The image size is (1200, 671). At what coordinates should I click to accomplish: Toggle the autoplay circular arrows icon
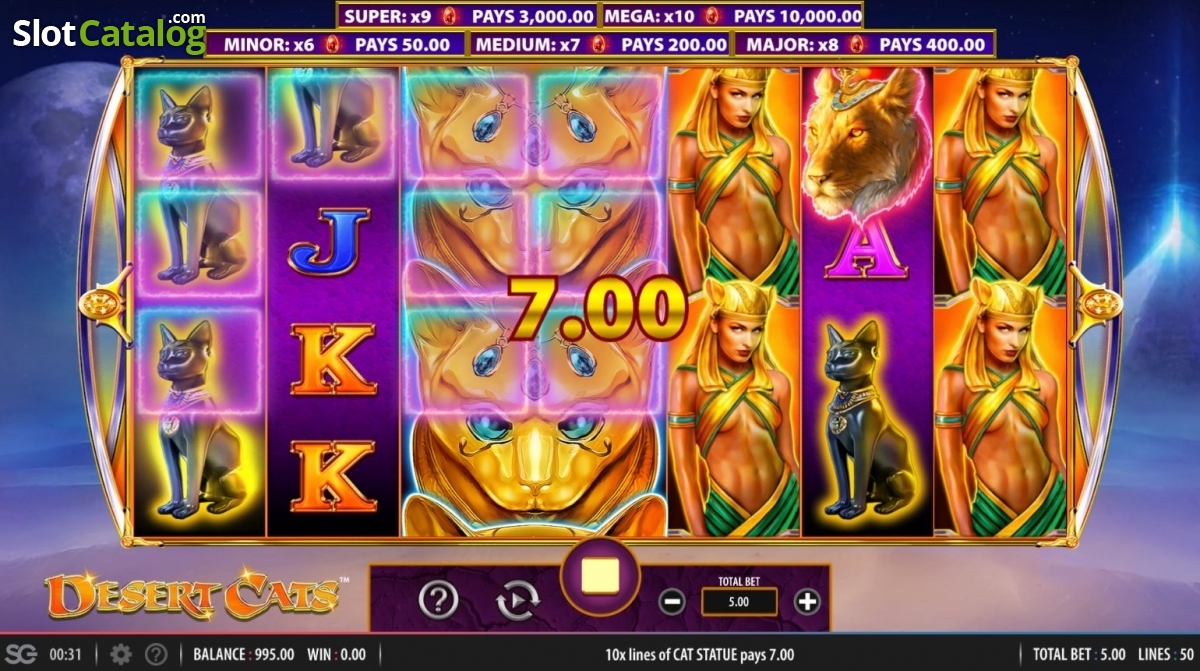tap(518, 600)
